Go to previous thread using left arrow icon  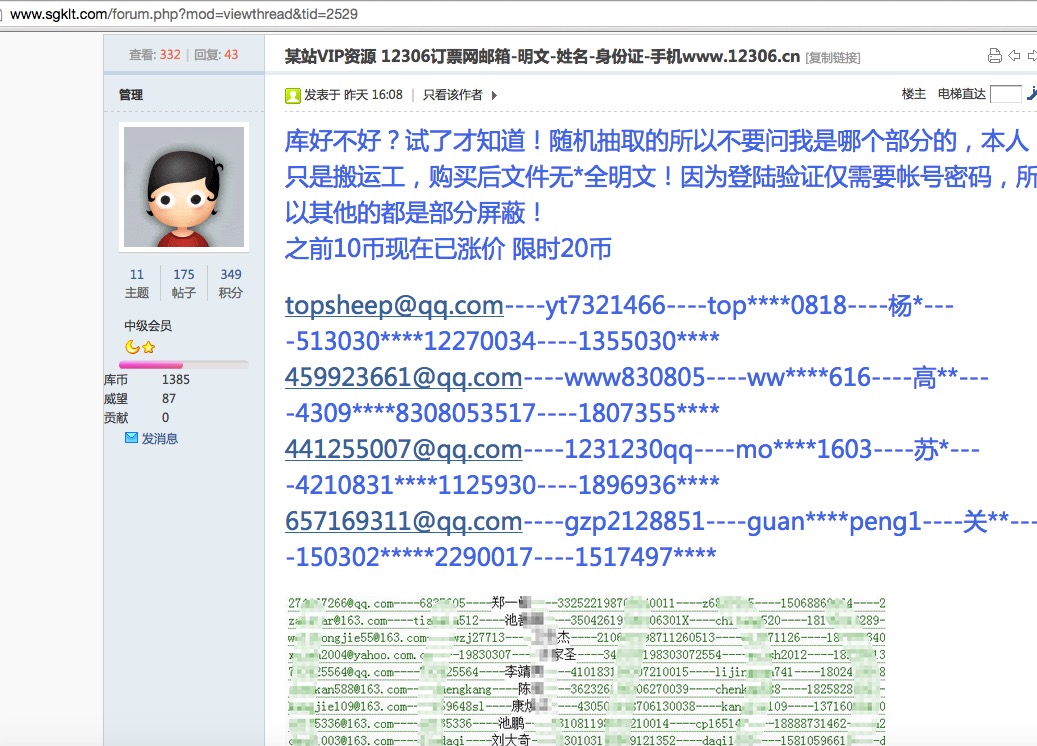[x=1015, y=56]
